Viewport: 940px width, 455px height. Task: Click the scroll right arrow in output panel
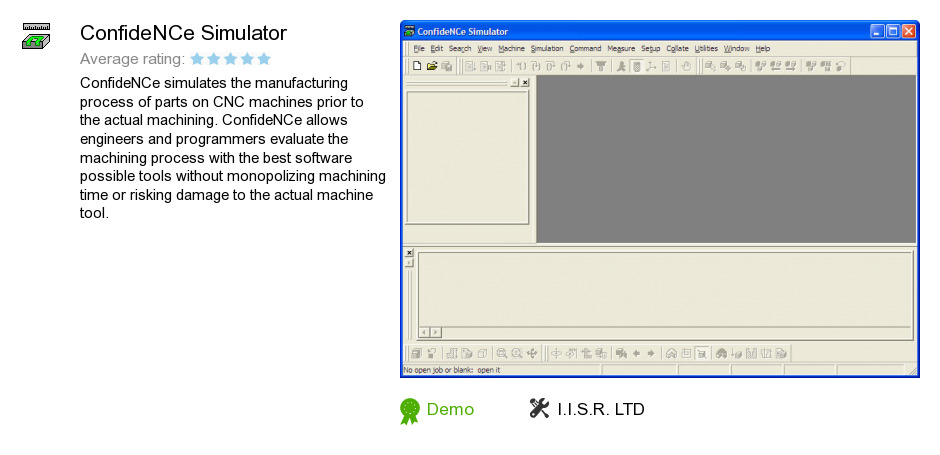436,332
